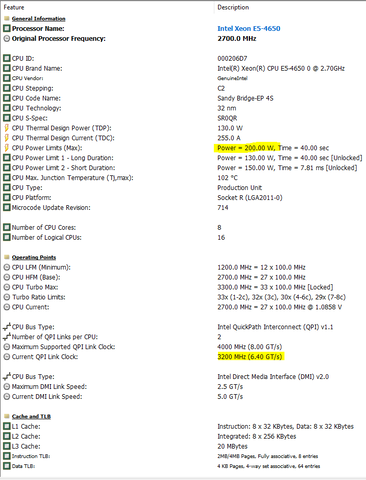Select the 4000 MHz (8.00 GT/s) value
Viewport: 366px width, 480px height.
(x=250, y=347)
